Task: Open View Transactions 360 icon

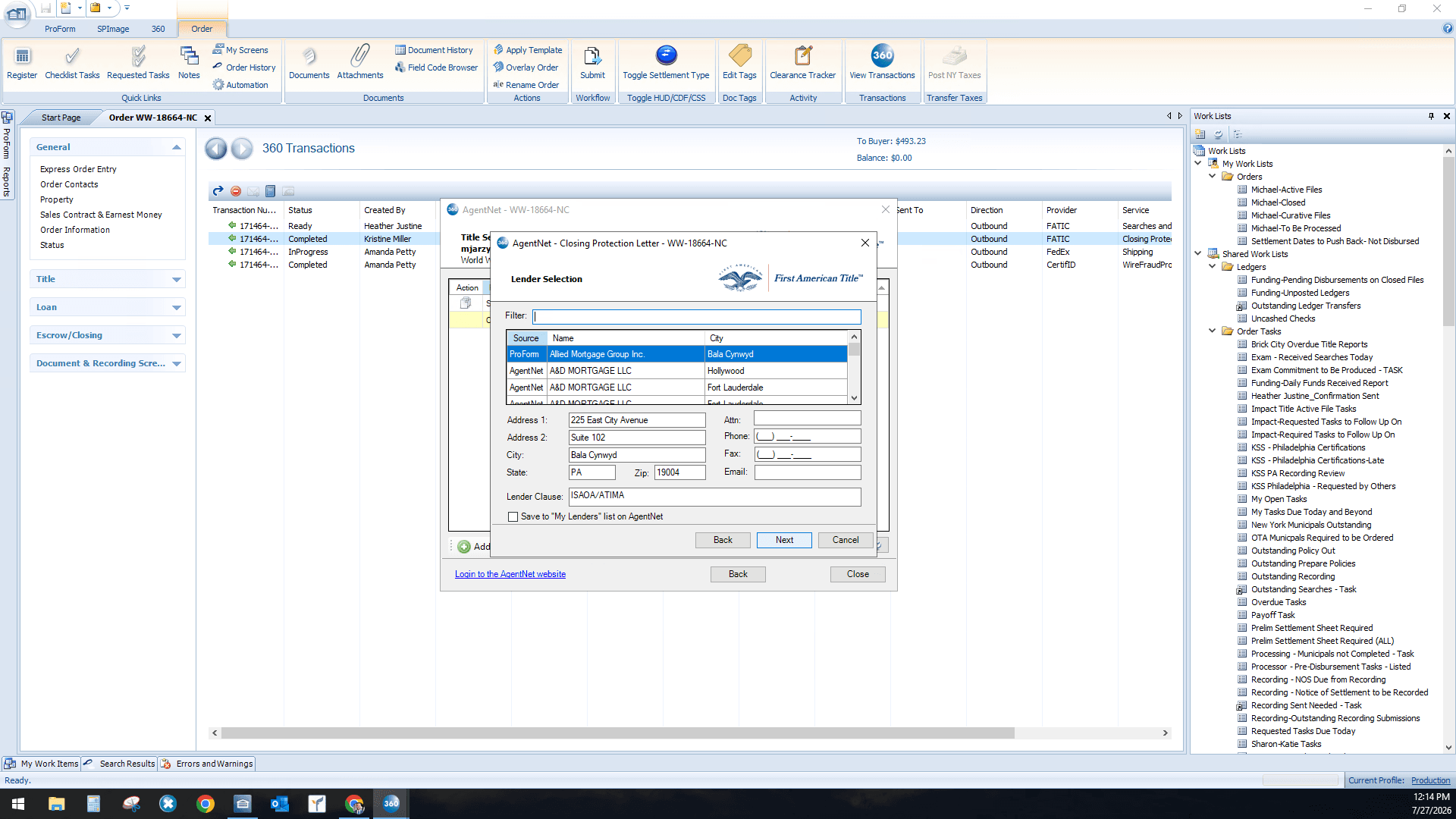Action: point(882,62)
